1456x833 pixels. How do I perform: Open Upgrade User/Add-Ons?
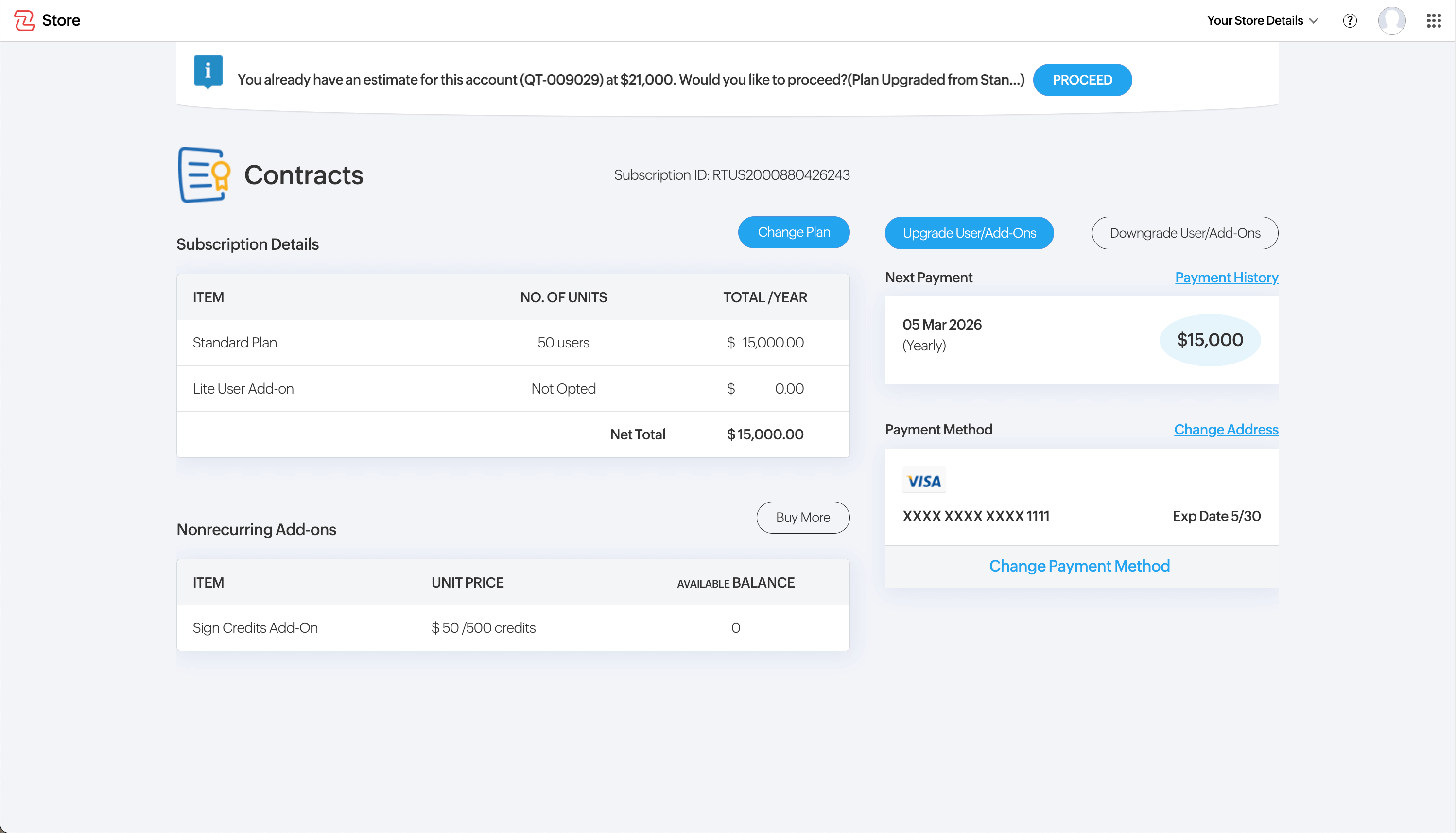coord(969,233)
